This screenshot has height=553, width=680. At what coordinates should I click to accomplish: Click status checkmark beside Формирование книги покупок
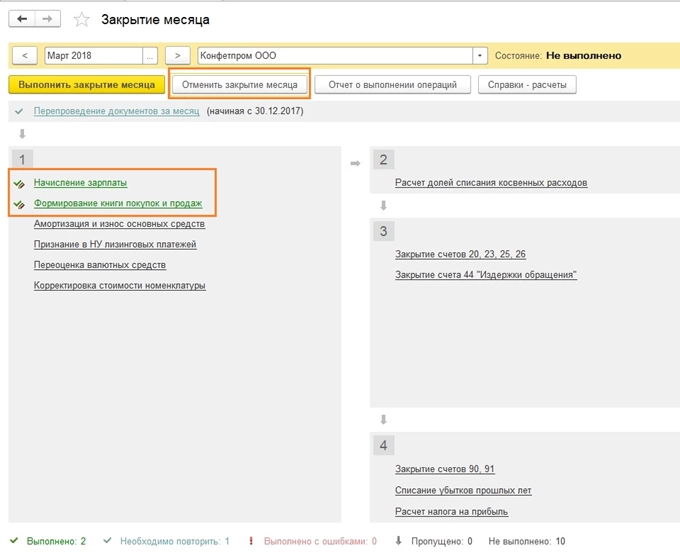click(x=19, y=204)
